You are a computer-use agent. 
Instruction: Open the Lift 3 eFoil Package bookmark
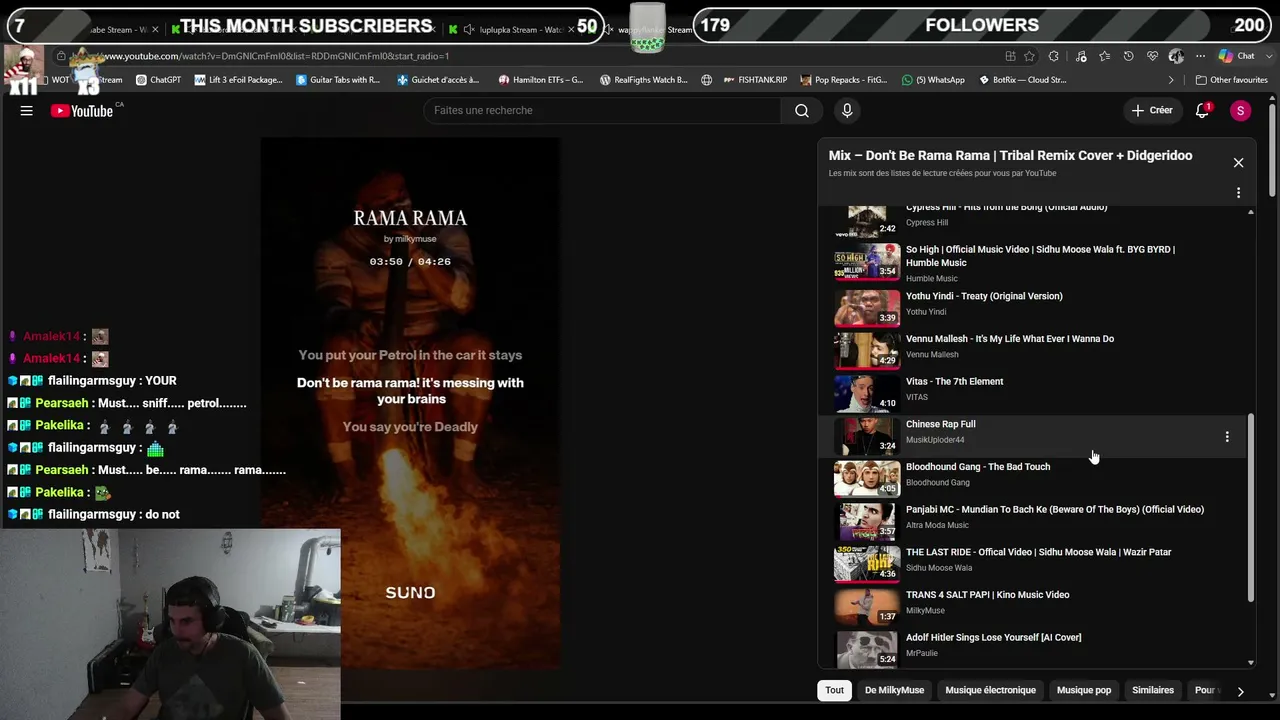pos(239,80)
